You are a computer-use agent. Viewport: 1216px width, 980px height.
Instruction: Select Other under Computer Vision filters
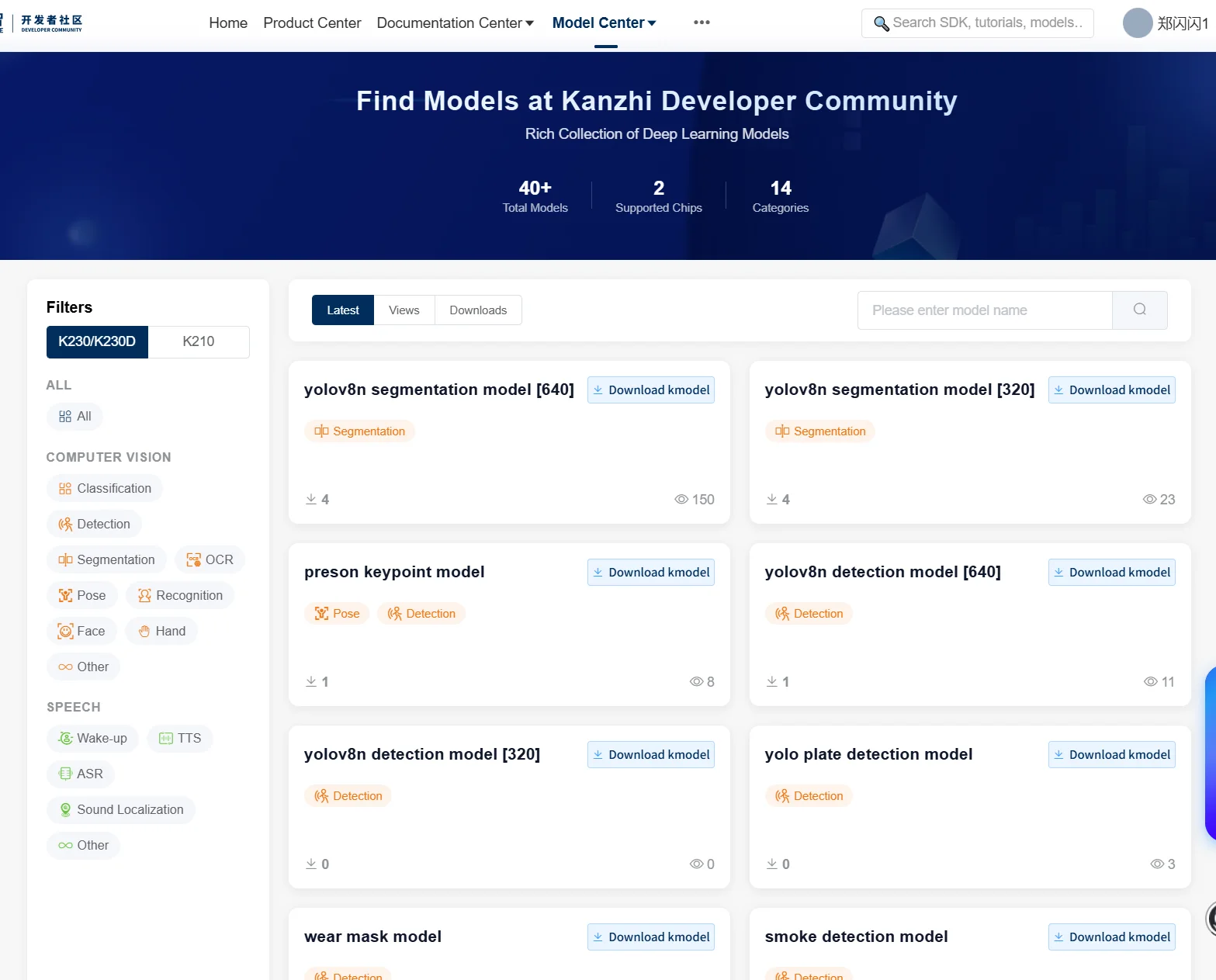click(x=83, y=667)
